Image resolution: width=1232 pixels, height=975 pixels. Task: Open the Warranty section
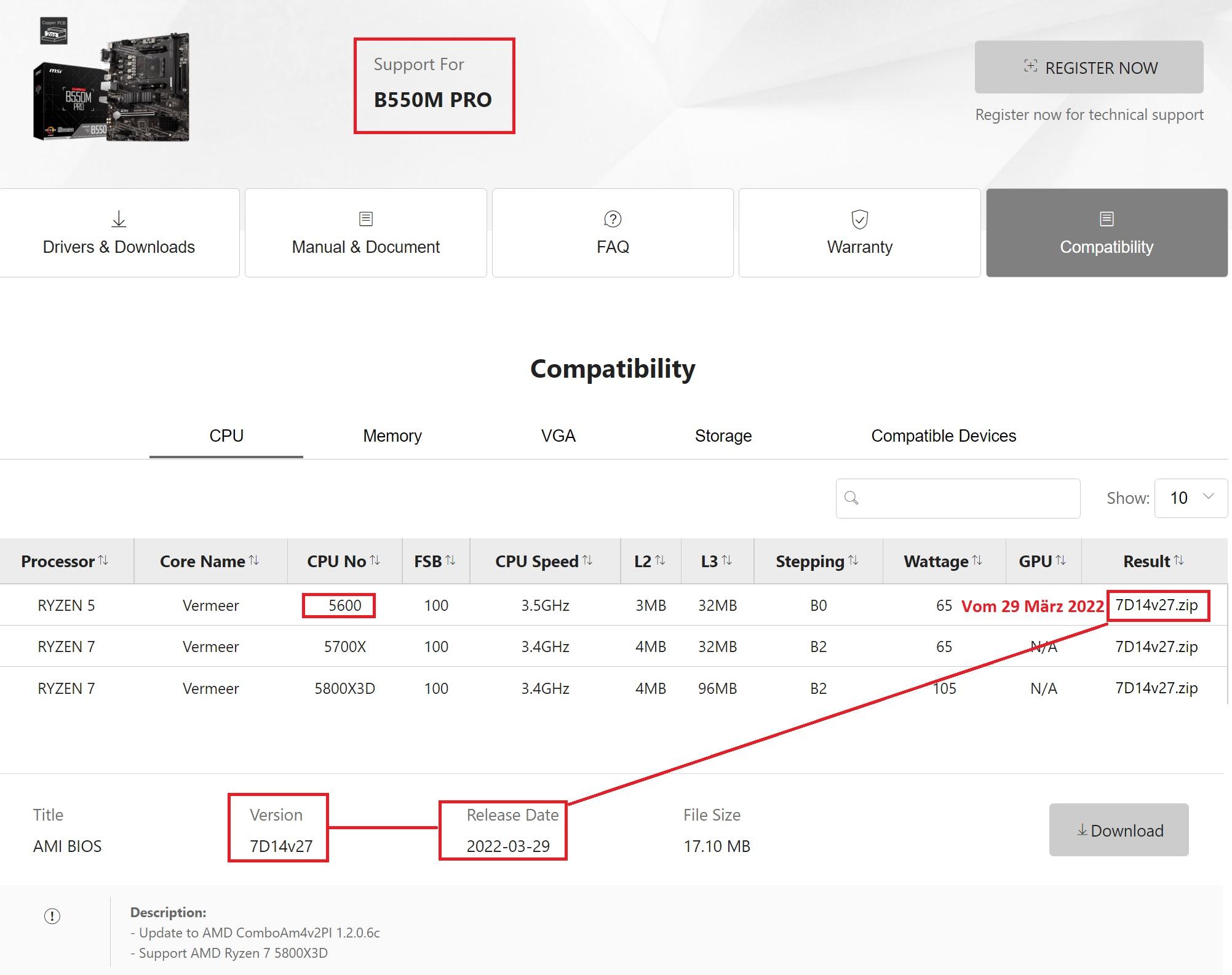click(859, 233)
